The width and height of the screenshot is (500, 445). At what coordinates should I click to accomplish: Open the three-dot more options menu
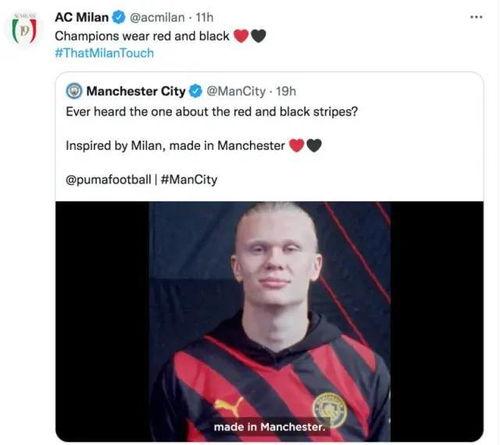pos(476,17)
